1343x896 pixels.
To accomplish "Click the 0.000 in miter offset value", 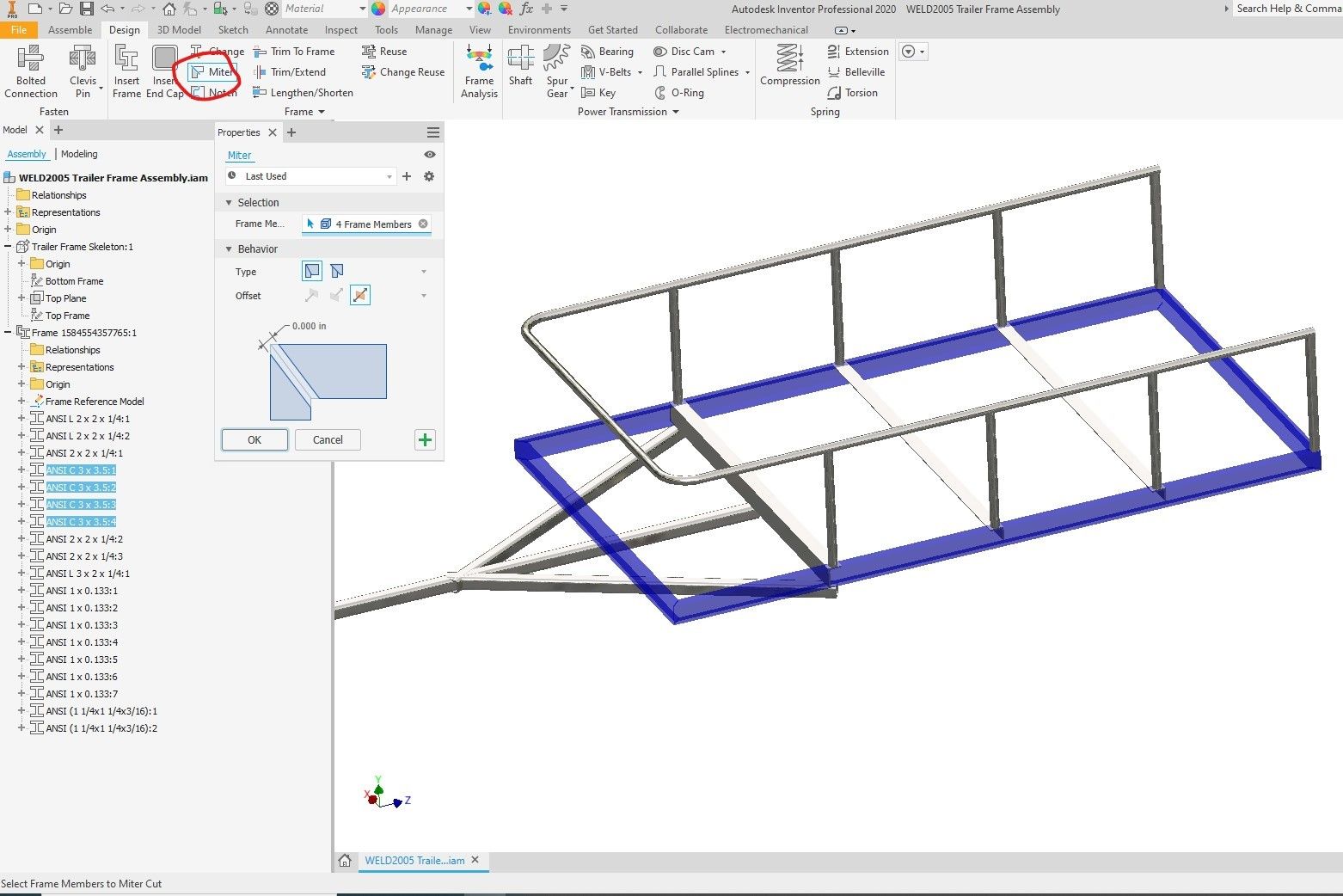I will (310, 326).
